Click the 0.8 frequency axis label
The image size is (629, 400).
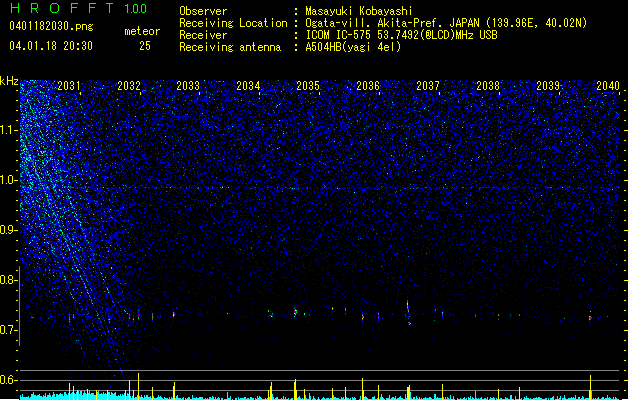(x=9, y=280)
